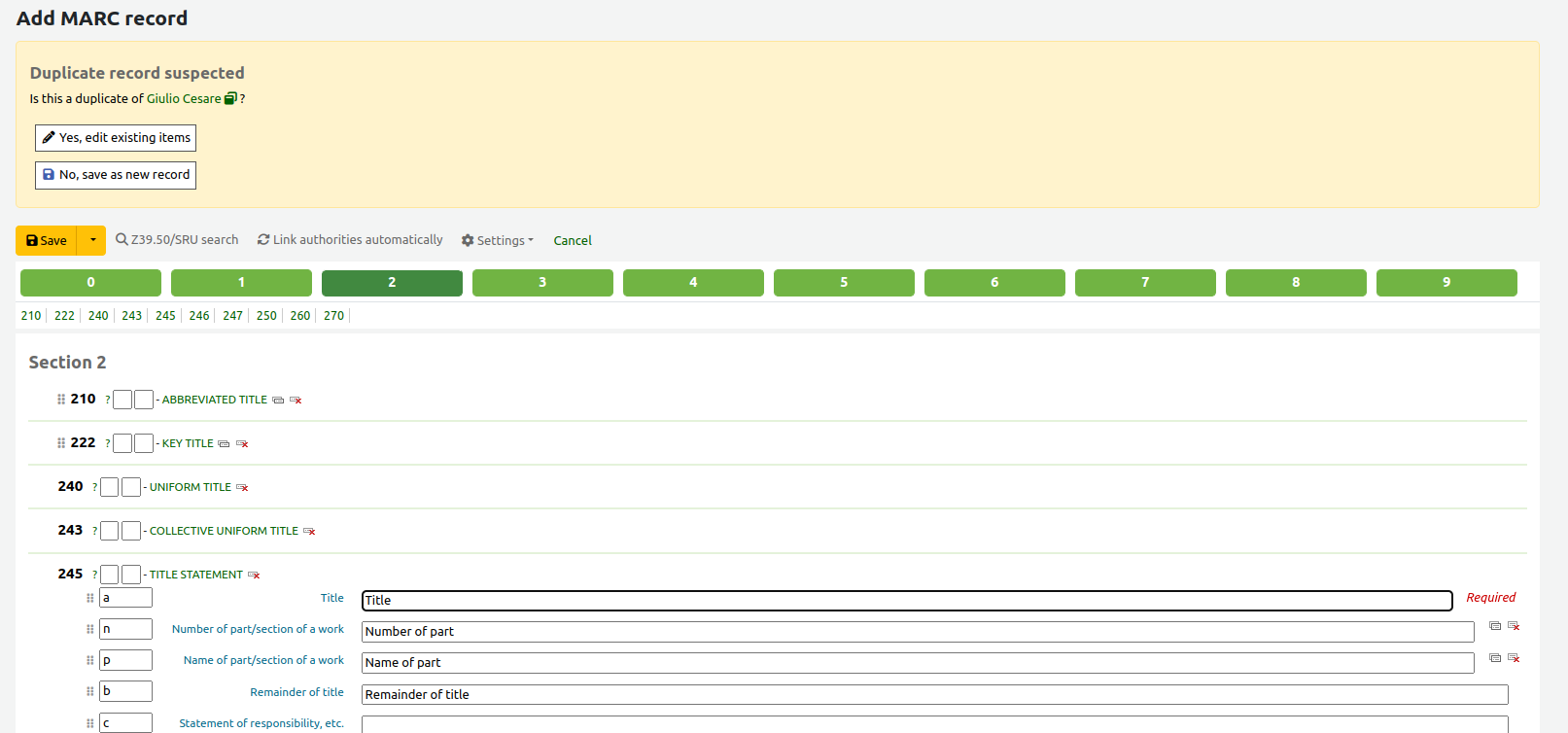Viewport: 1568px width, 733px height.
Task: Jump to tag 260 anchor link
Action: click(299, 316)
